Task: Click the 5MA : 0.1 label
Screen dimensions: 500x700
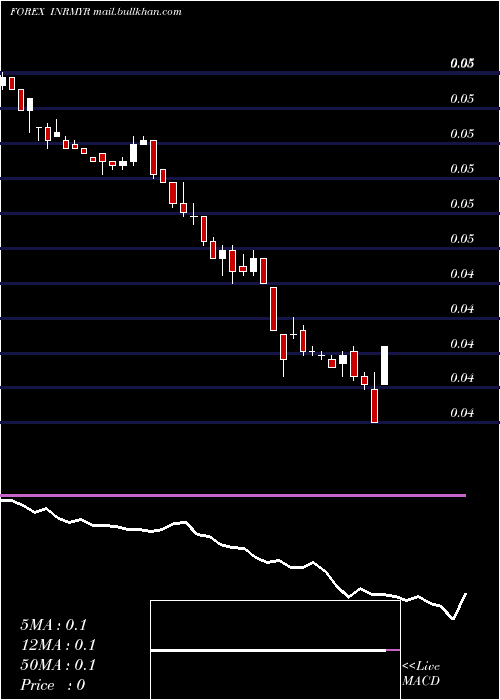Action: click(53, 625)
